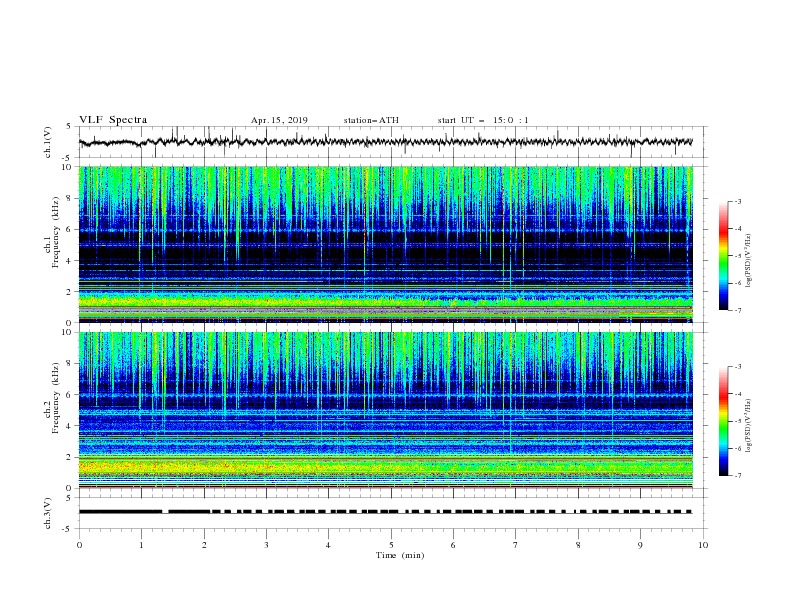Click inside the ch.2 spectrogram panel
This screenshot has width=792, height=612.
tap(386, 410)
